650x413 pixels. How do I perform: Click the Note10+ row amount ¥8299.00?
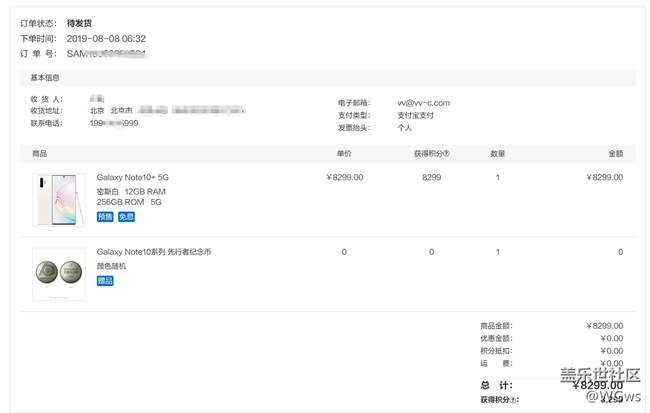[x=605, y=177]
